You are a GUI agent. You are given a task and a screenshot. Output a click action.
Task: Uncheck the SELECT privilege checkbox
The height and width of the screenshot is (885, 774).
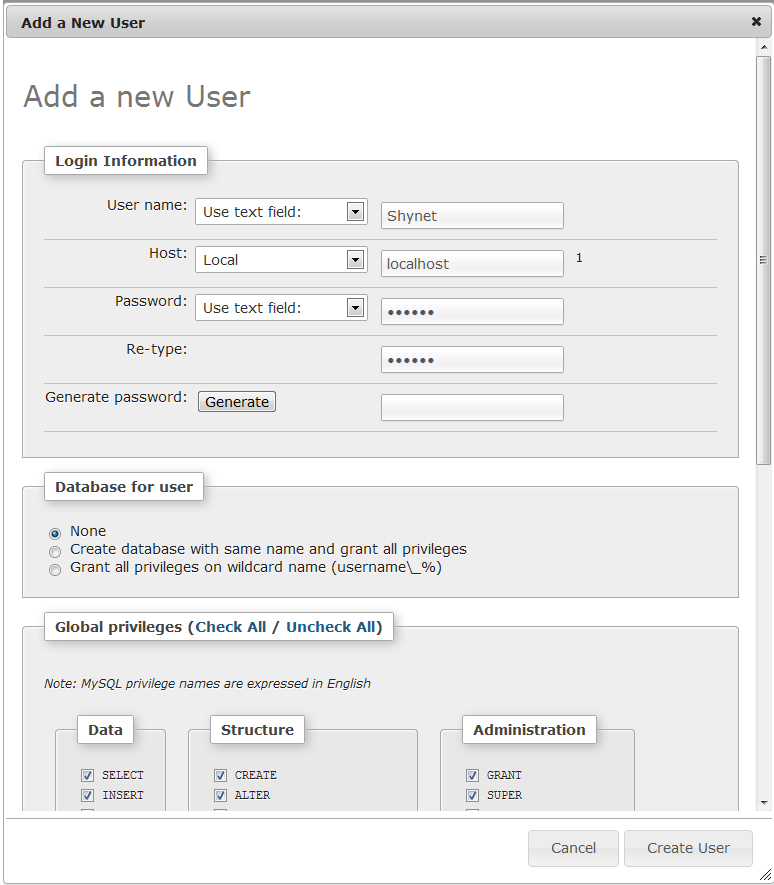[x=87, y=775]
